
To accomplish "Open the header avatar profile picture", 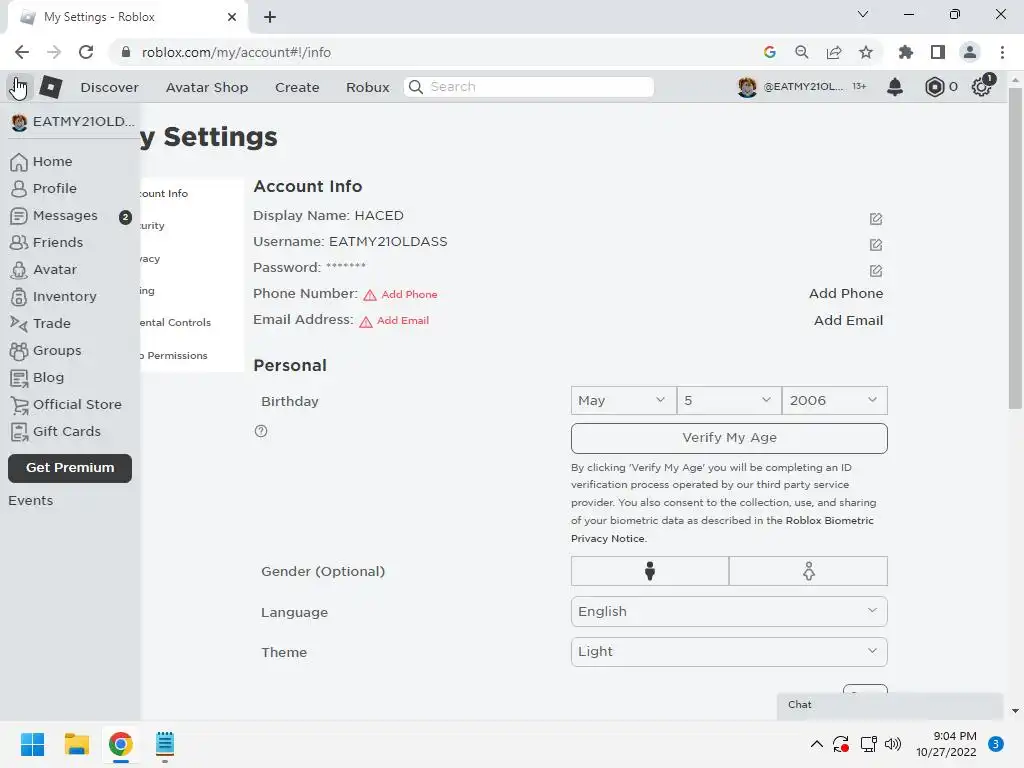I will pyautogui.click(x=747, y=87).
